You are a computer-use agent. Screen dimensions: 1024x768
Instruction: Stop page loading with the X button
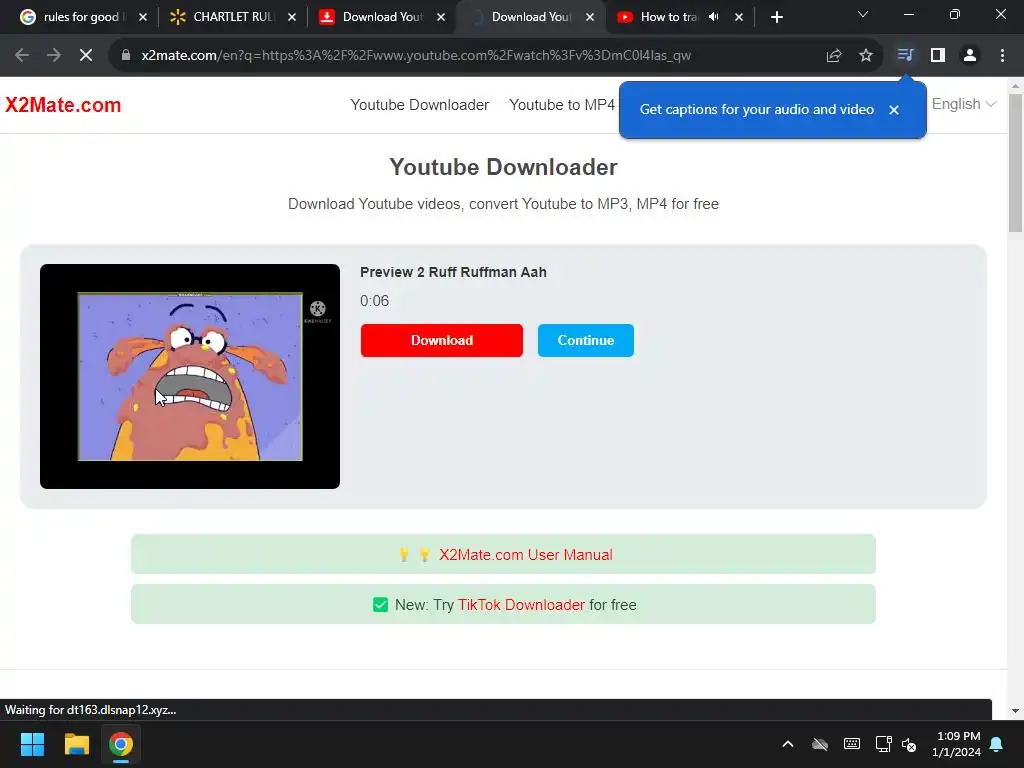[86, 56]
